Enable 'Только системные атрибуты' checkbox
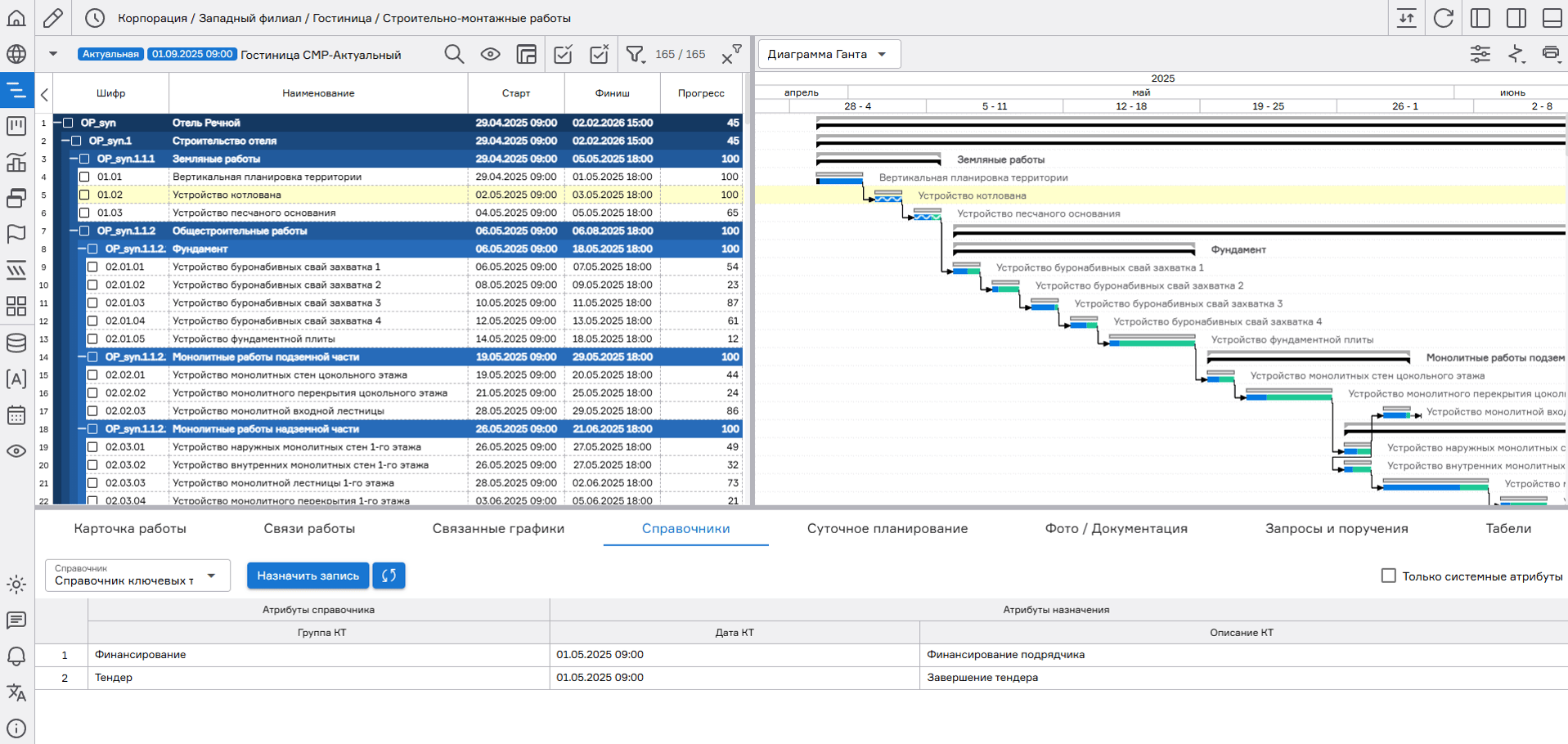1568x744 pixels. click(x=1388, y=576)
